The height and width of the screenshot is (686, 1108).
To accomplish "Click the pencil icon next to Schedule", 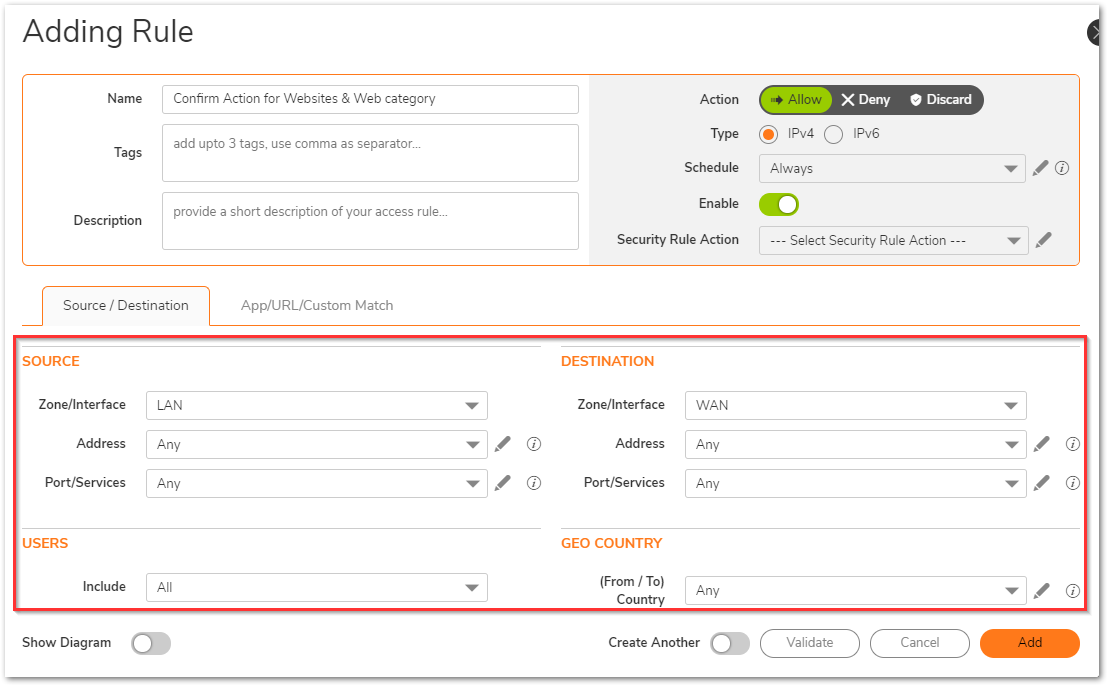I will pos(1040,168).
